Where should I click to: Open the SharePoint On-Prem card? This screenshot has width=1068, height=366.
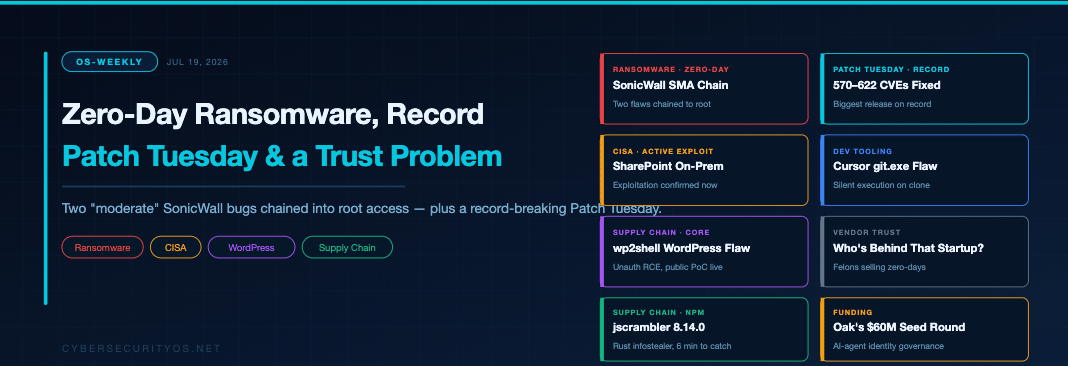pyautogui.click(x=704, y=170)
